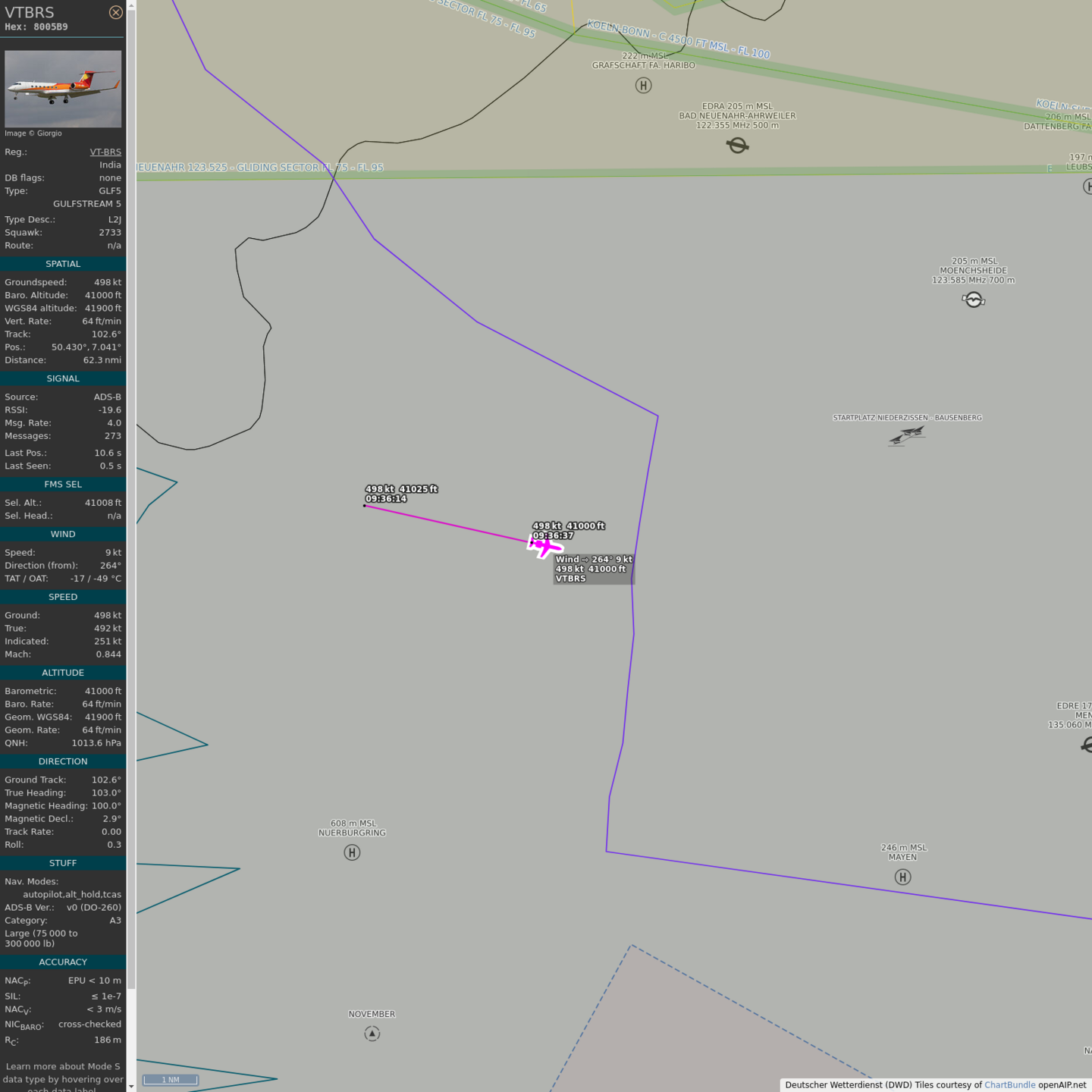Click the Gulfstream aircraft photo thumbnail
This screenshot has height=1092, width=1092.
click(63, 89)
